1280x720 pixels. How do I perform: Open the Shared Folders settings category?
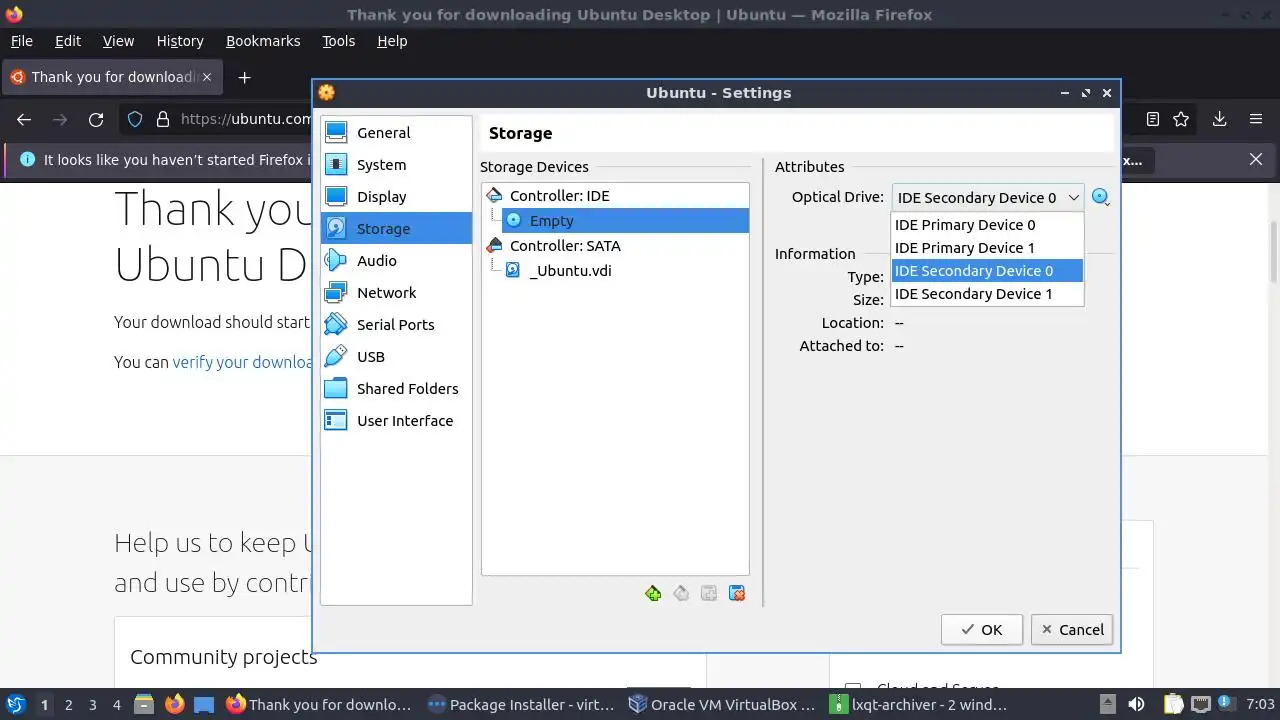pyautogui.click(x=396, y=389)
